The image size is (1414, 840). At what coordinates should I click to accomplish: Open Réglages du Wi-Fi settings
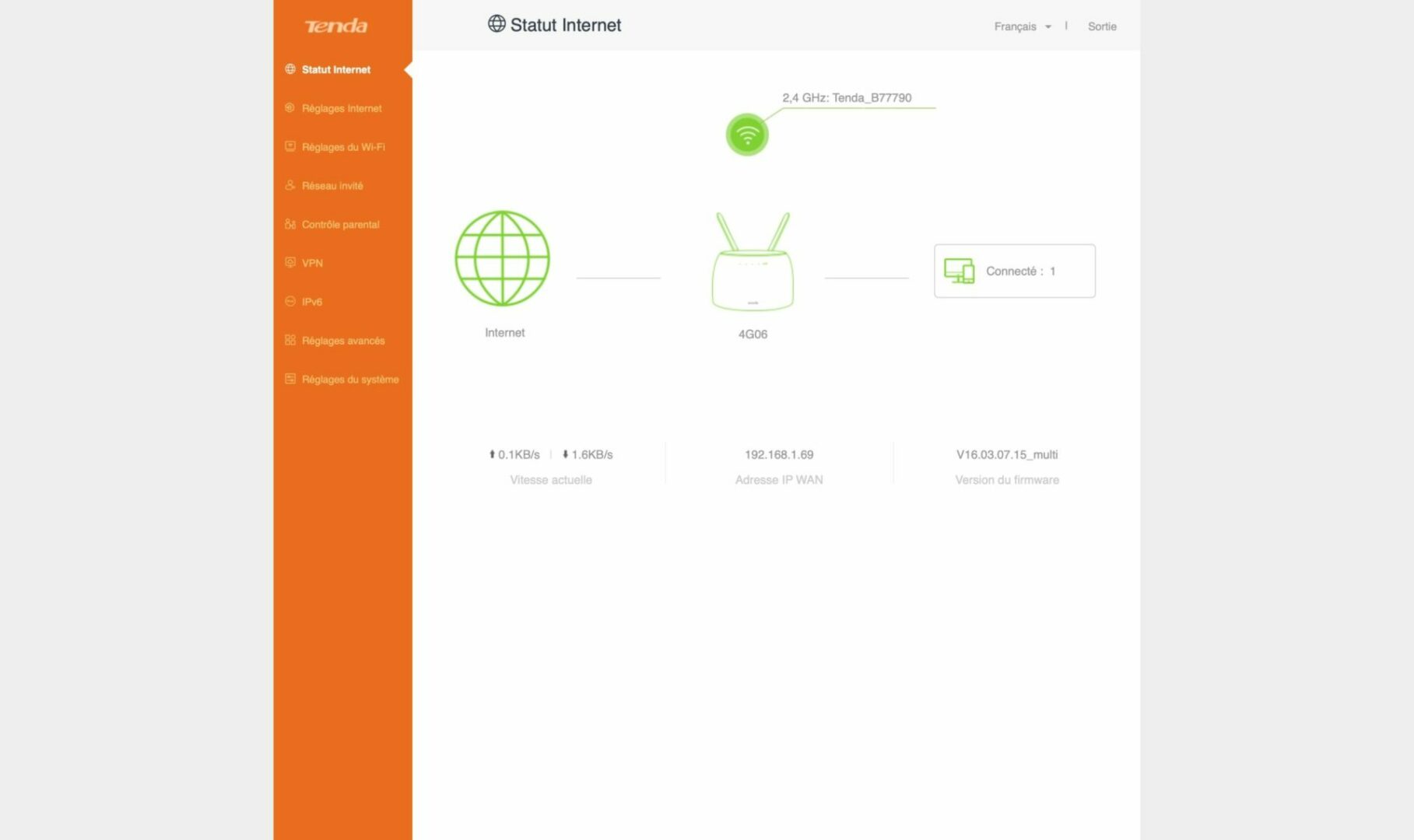tap(343, 147)
